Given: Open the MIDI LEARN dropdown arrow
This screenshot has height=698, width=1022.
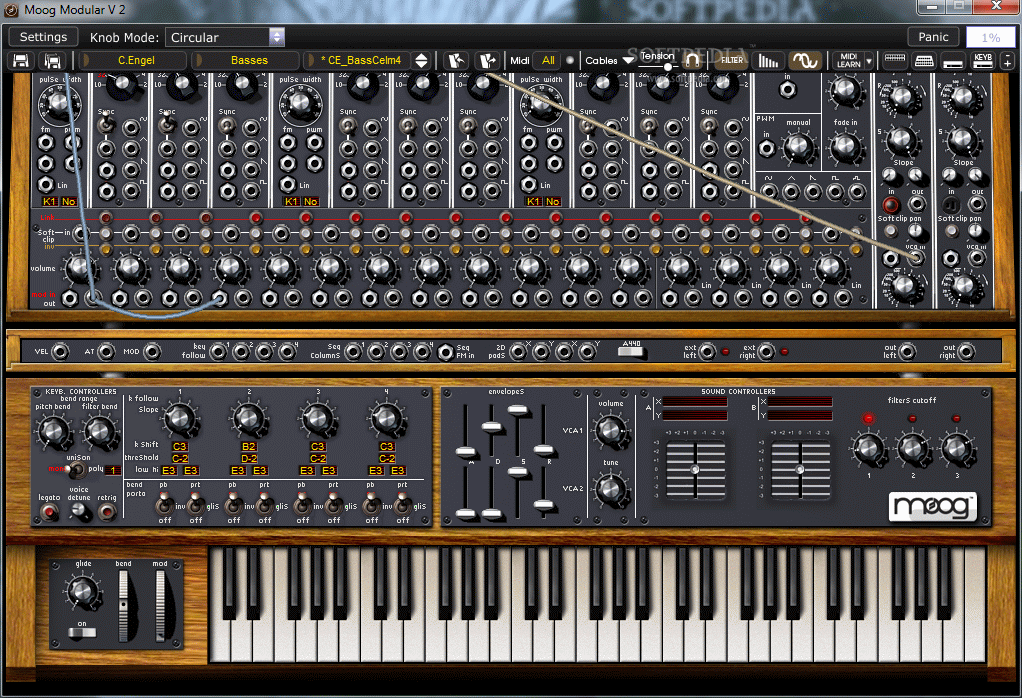Looking at the screenshot, I should point(869,61).
